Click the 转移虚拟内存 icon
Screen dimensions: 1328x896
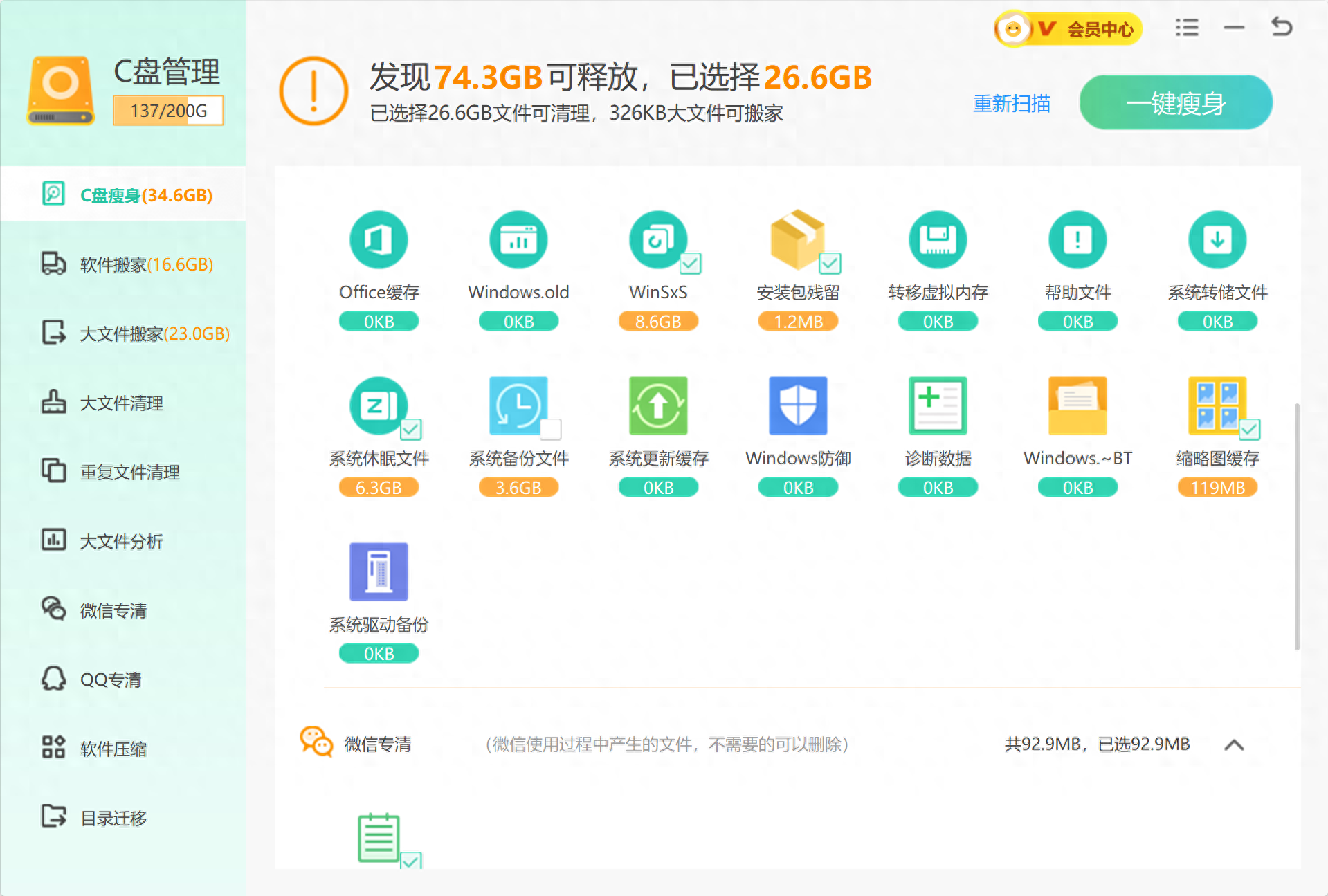(x=938, y=240)
